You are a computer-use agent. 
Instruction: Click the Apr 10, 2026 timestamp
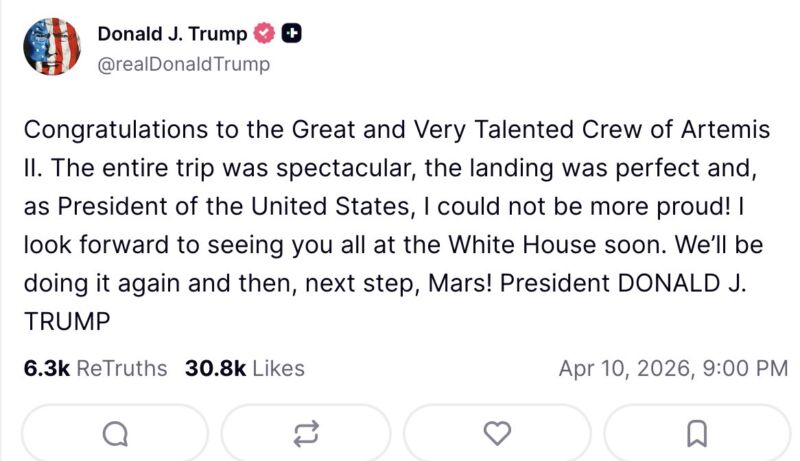pos(673,368)
